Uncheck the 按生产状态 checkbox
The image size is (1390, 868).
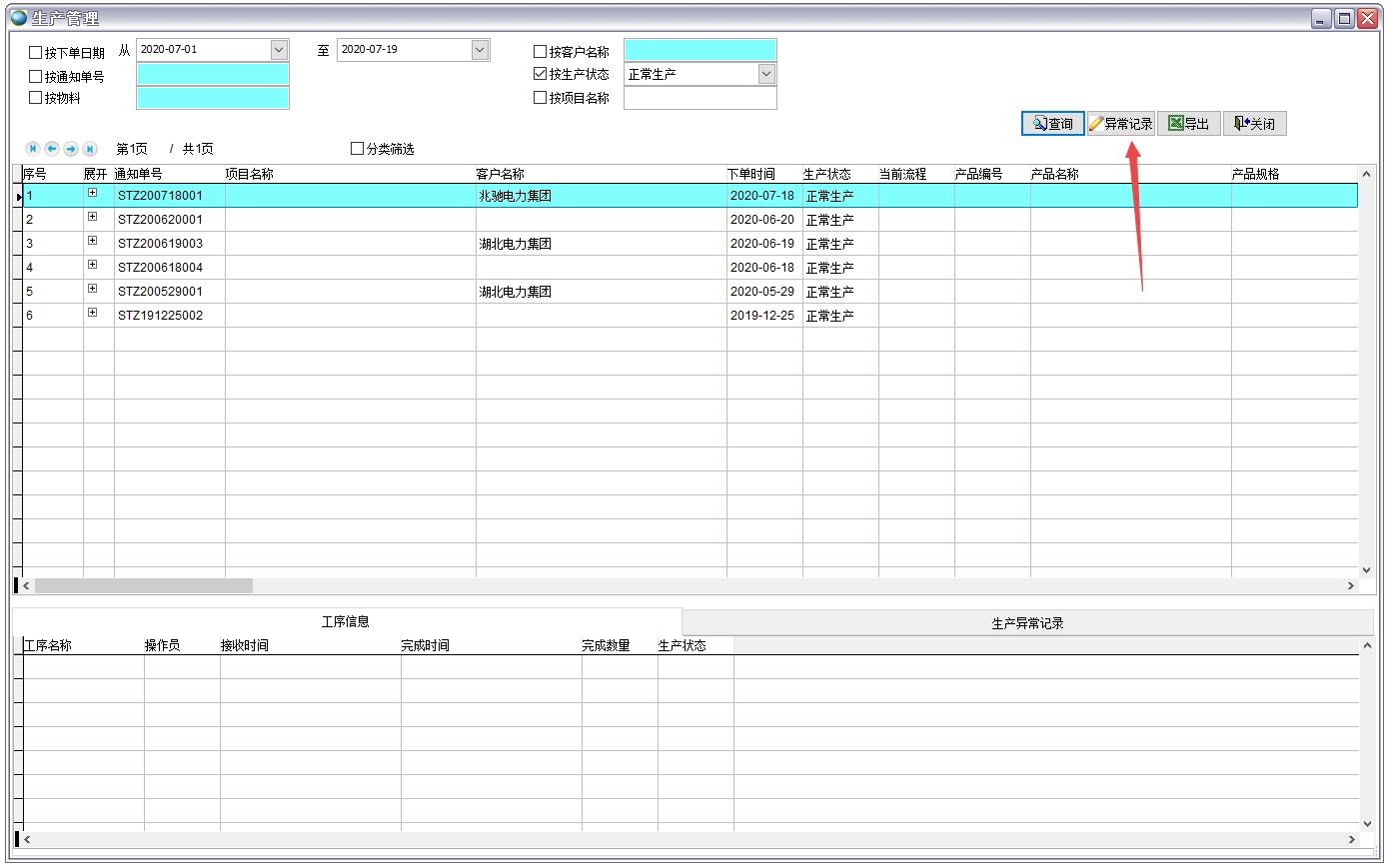tap(541, 74)
